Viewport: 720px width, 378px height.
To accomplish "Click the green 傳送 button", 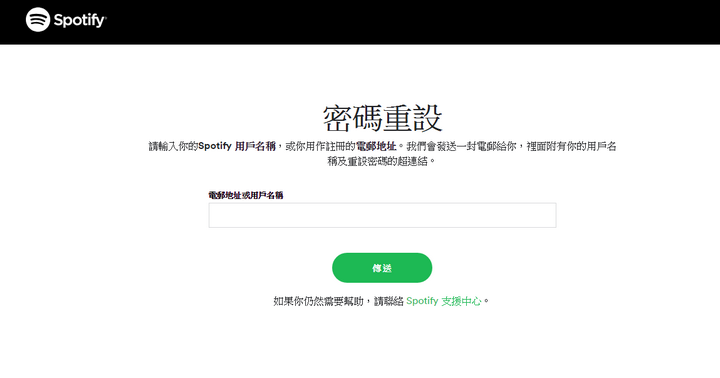I will point(382,268).
